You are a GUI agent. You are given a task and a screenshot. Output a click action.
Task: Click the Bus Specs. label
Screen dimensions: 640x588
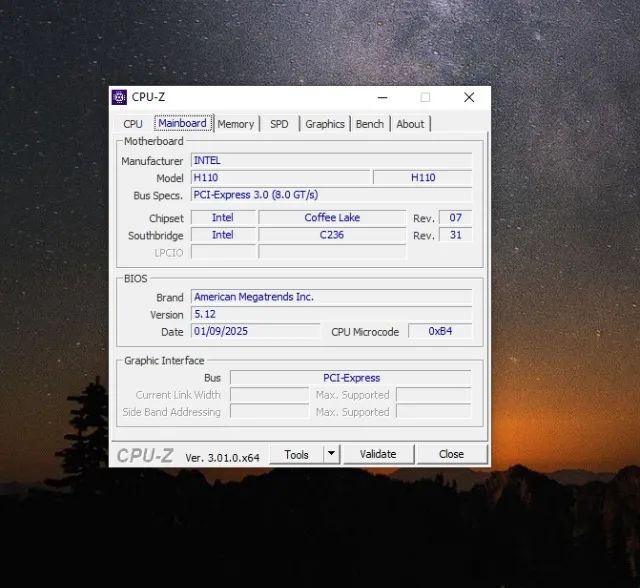(x=158, y=195)
